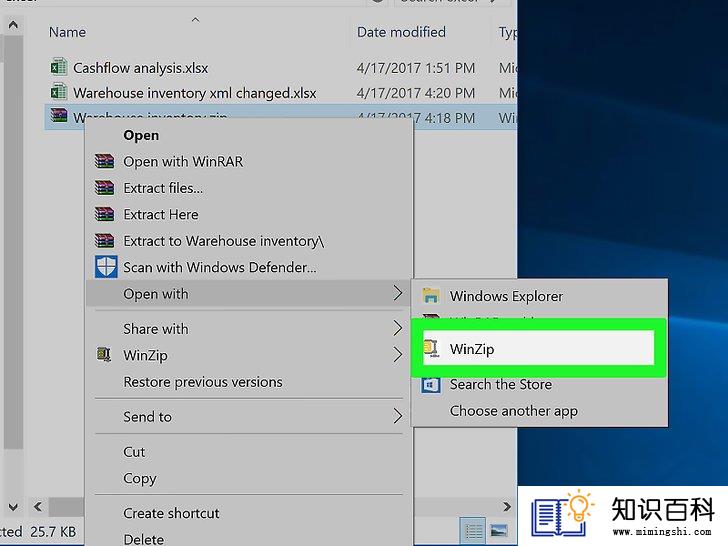Switch to details view icon in status bar

pos(474,530)
